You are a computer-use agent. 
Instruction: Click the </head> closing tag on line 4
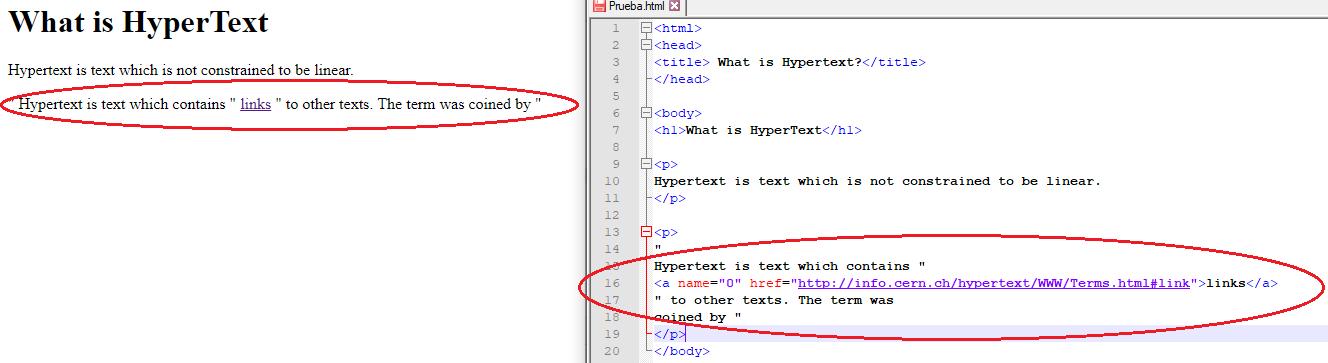click(x=682, y=79)
